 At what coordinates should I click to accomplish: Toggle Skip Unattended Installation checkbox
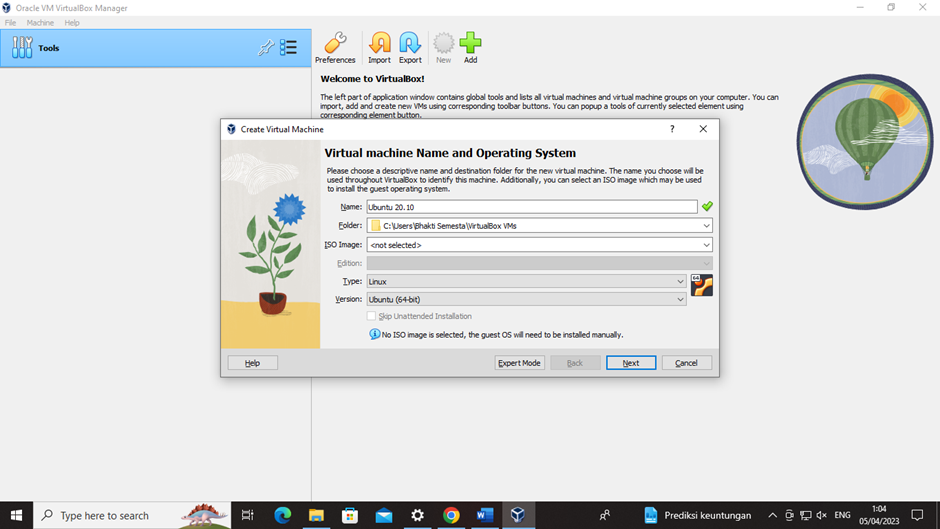pyautogui.click(x=371, y=316)
